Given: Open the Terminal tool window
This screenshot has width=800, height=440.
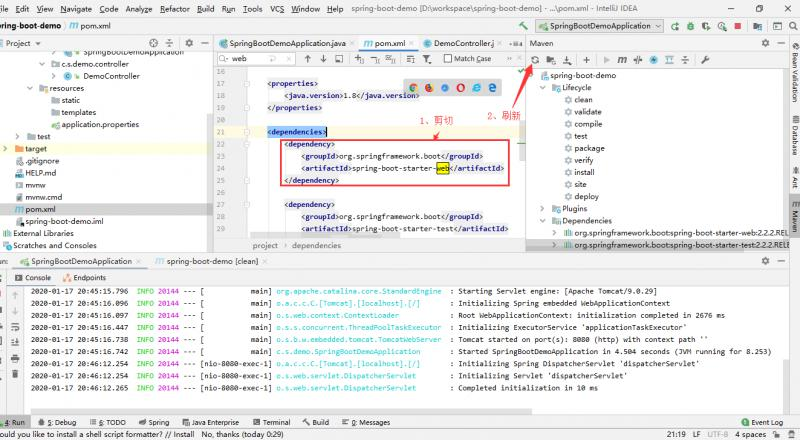Looking at the screenshot, I should pyautogui.click(x=271, y=422).
